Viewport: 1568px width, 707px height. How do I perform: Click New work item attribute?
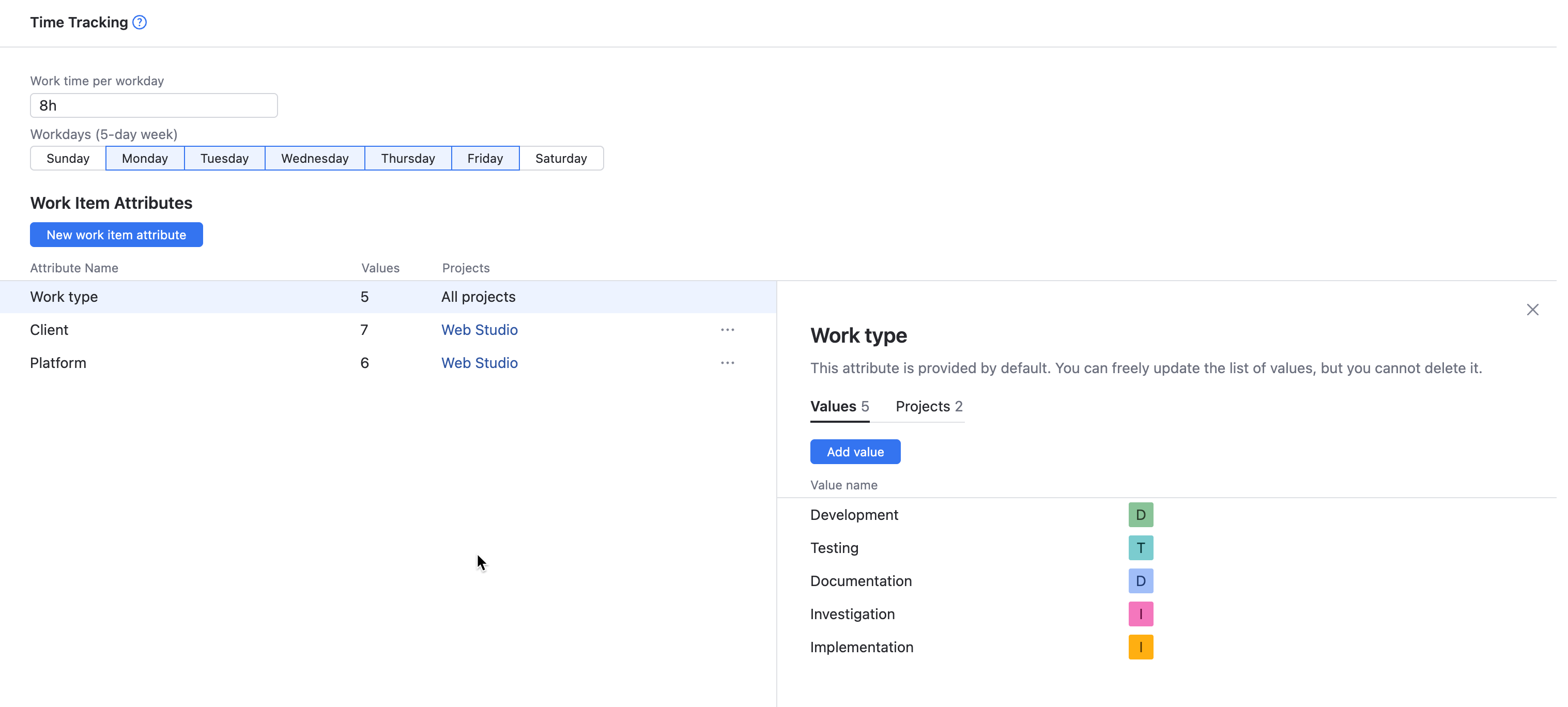tap(116, 235)
